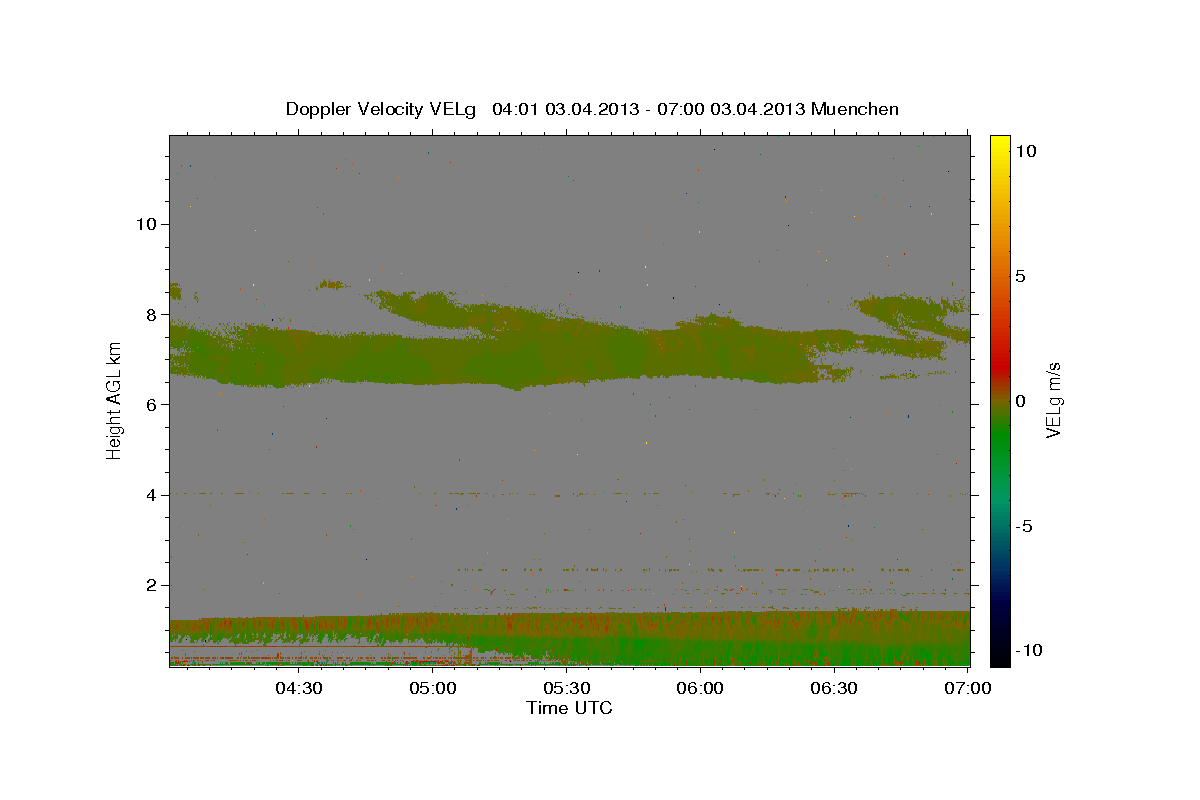Click the height axis label 4
This screenshot has height=800, width=1200.
point(149,495)
